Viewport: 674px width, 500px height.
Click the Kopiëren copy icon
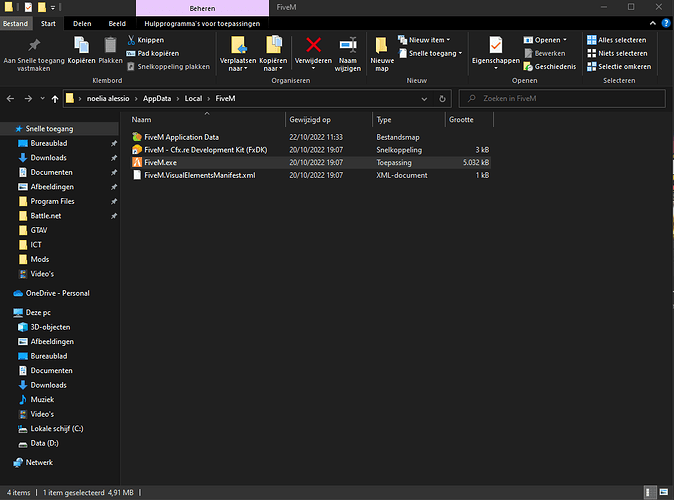point(83,45)
